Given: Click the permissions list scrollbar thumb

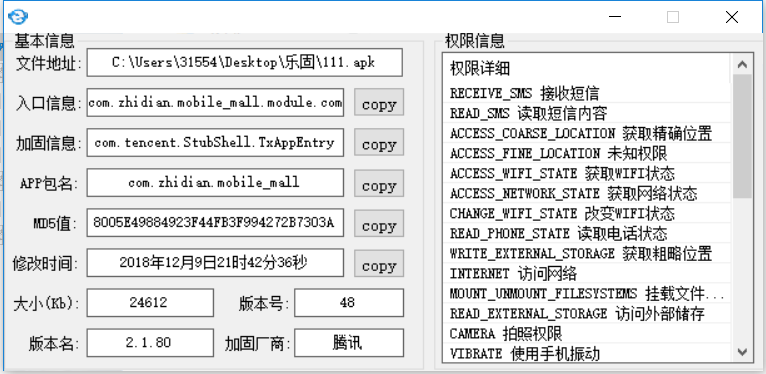Looking at the screenshot, I should (x=742, y=137).
